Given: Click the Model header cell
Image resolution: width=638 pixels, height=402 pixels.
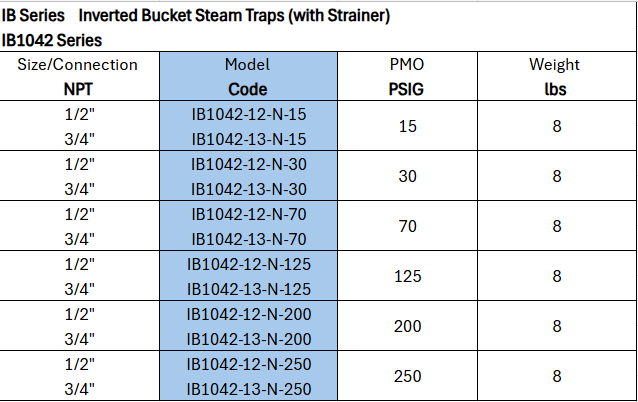Looking at the screenshot, I should [x=248, y=65].
